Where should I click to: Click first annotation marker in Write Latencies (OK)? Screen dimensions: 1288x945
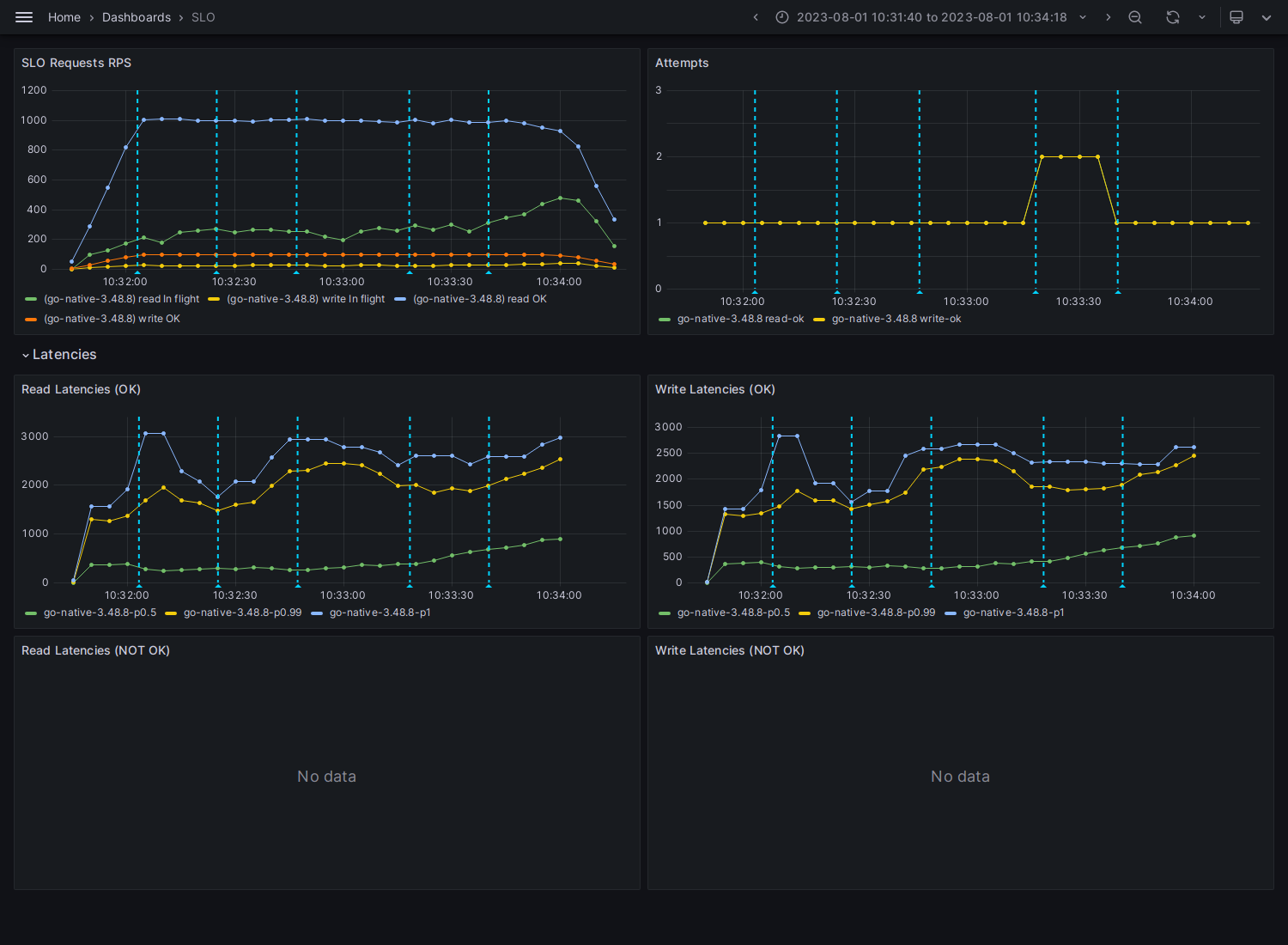pyautogui.click(x=773, y=585)
